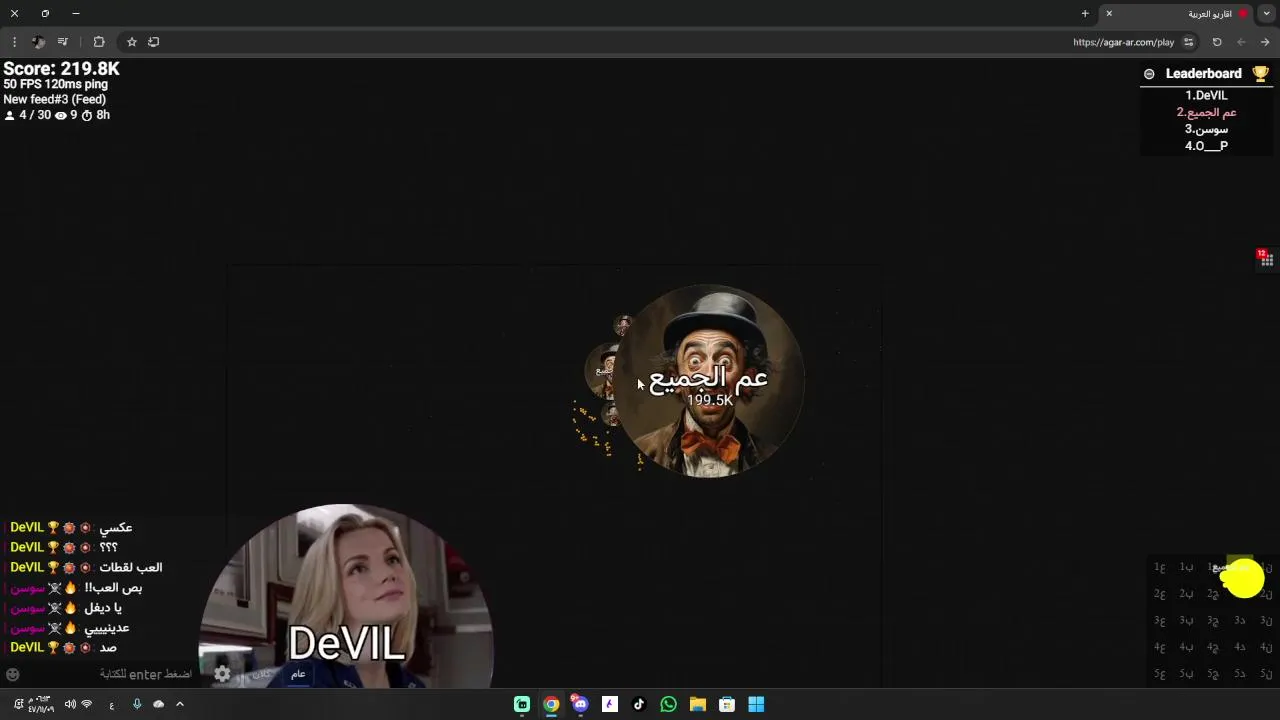This screenshot has height=720, width=1280.
Task: Open Discord from taskbar
Action: 580,704
